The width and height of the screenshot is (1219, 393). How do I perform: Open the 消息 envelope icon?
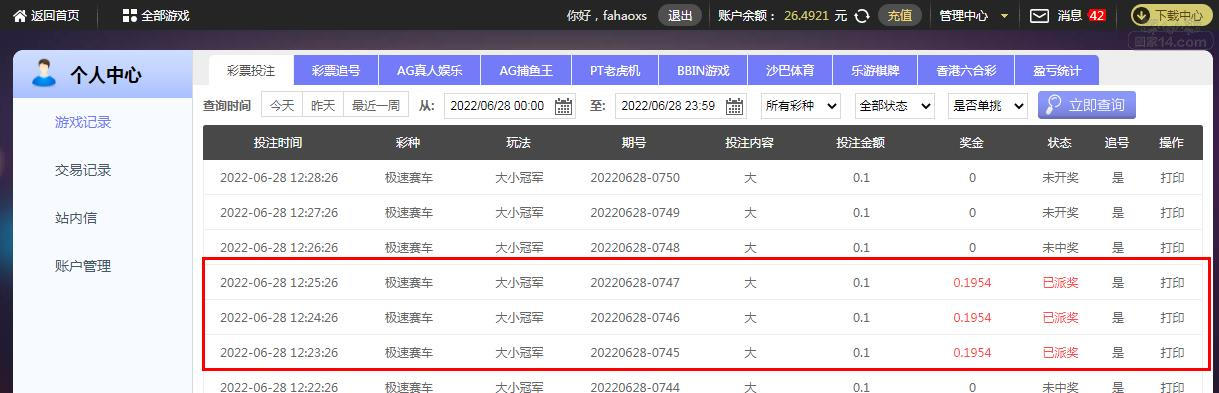[x=1040, y=16]
